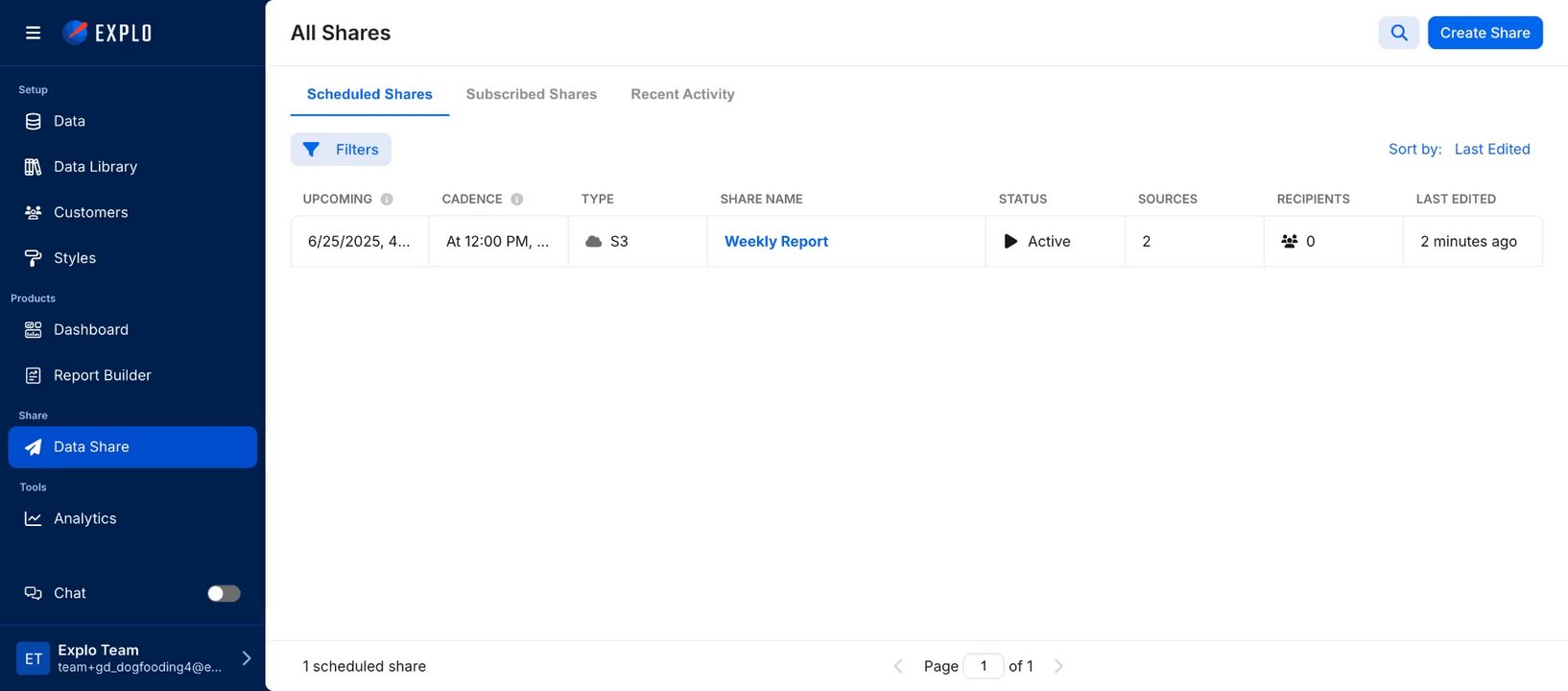
Task: Click the page number input field
Action: [x=983, y=666]
